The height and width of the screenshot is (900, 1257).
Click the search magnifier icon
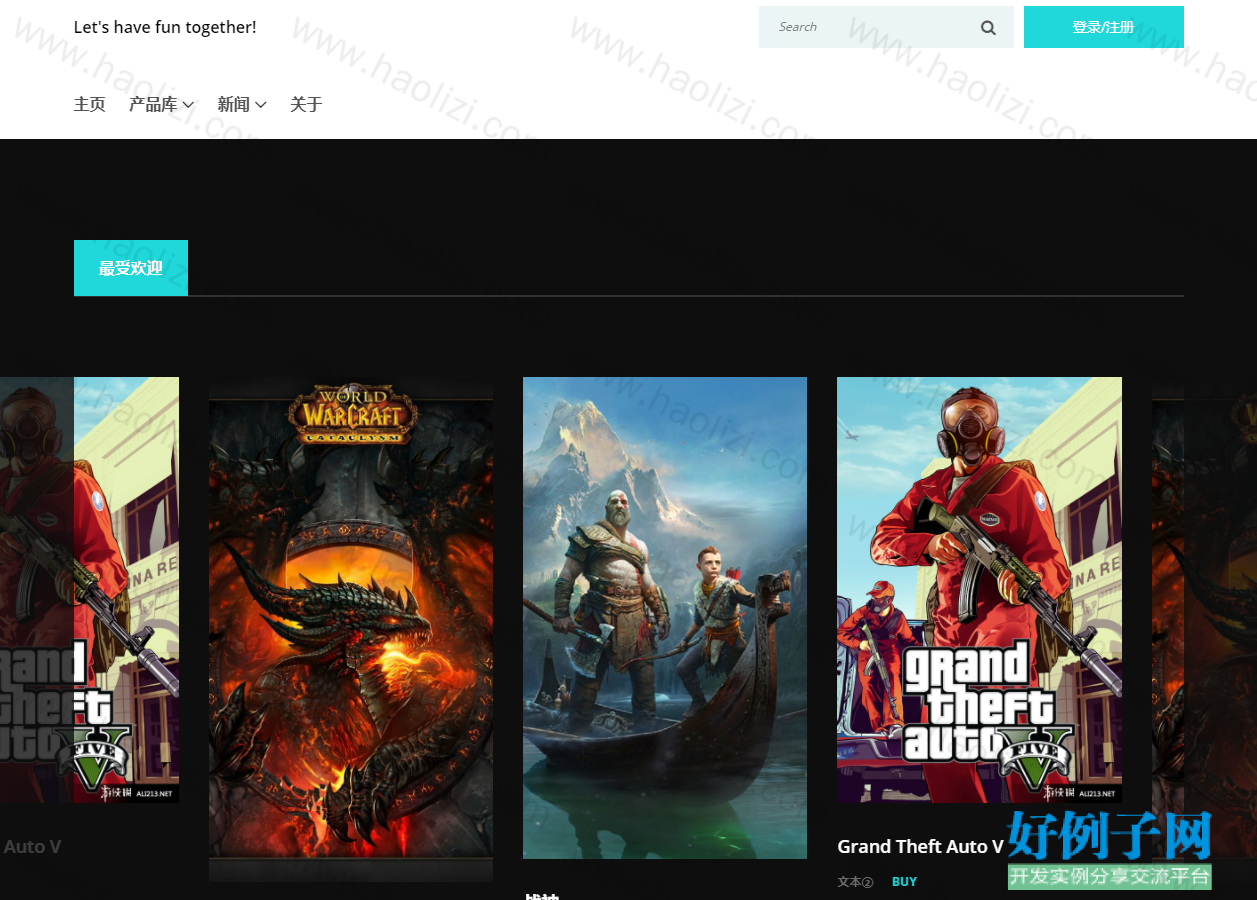click(x=988, y=28)
